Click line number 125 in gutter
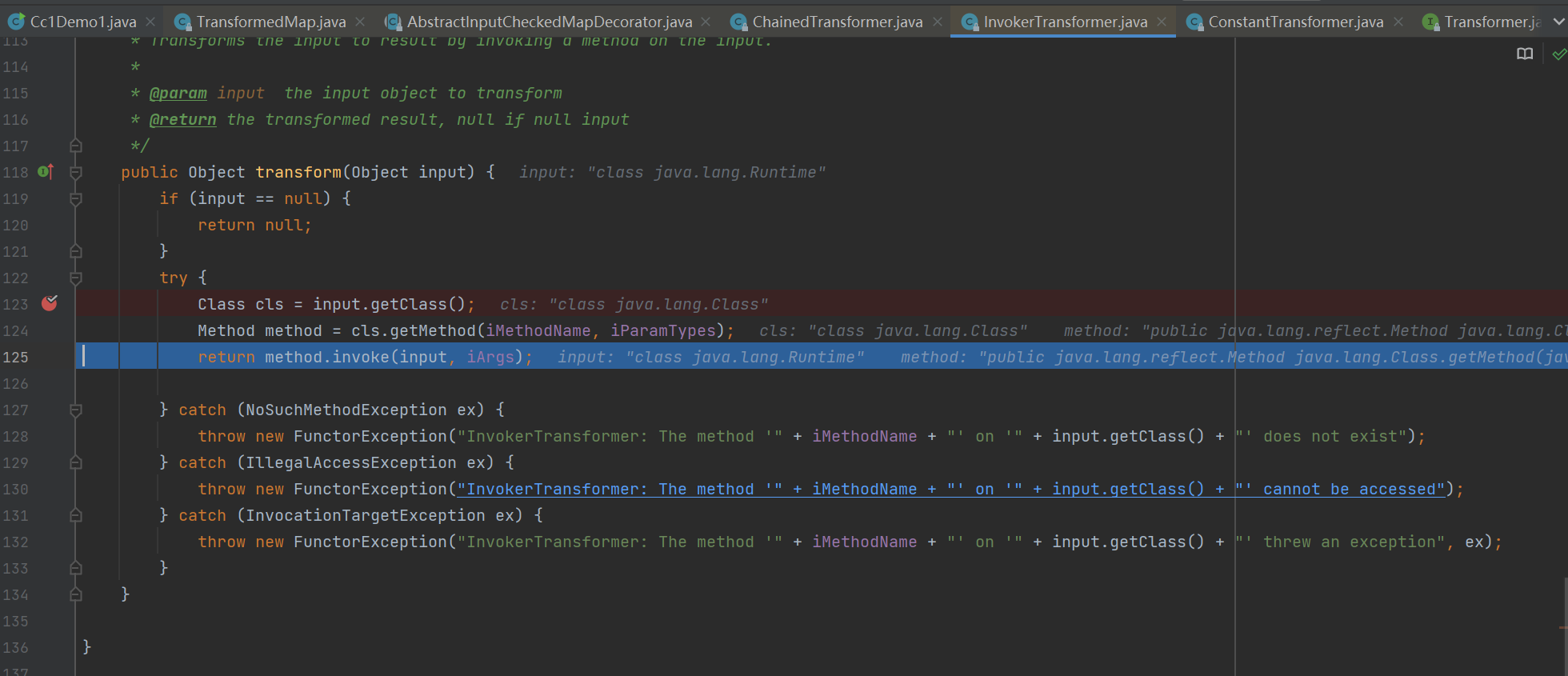The height and width of the screenshot is (676, 1568). (15, 357)
